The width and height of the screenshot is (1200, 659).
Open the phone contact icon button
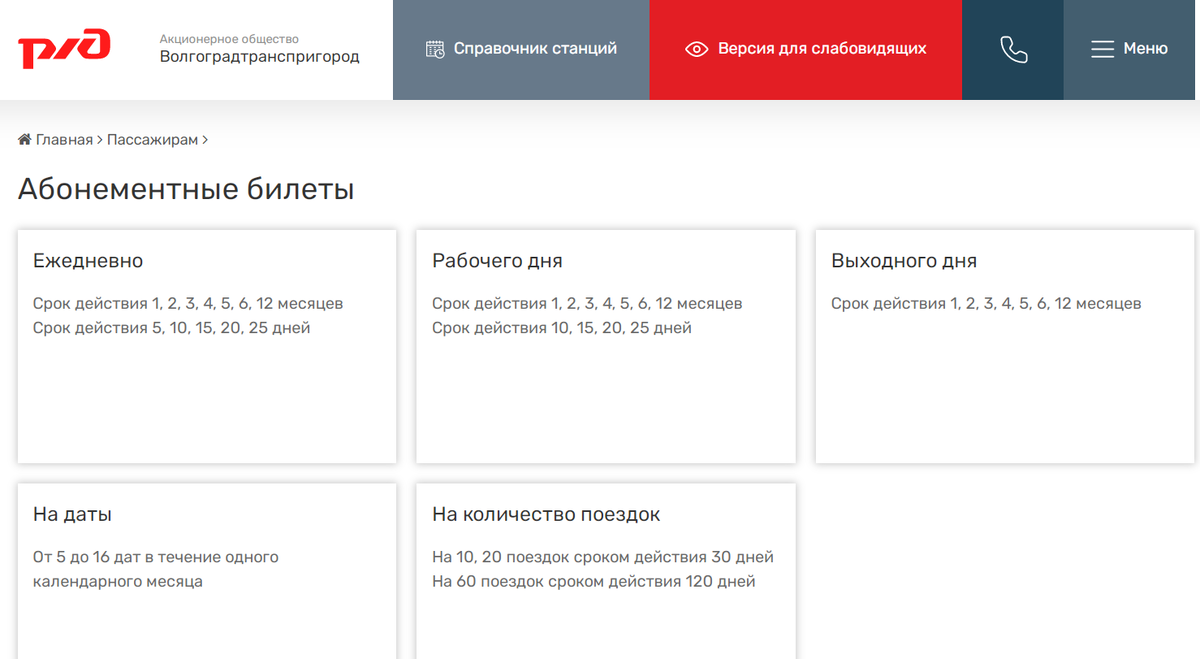point(1013,50)
